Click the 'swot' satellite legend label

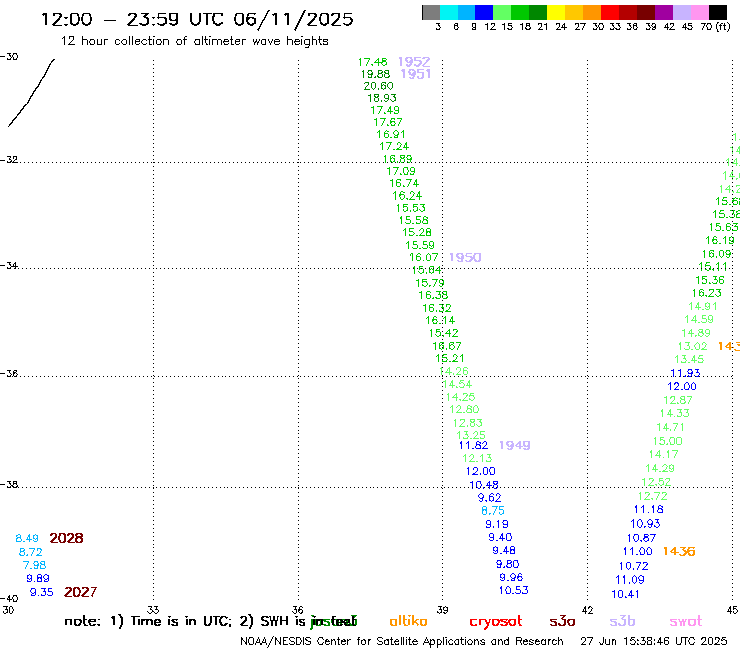coord(686,621)
